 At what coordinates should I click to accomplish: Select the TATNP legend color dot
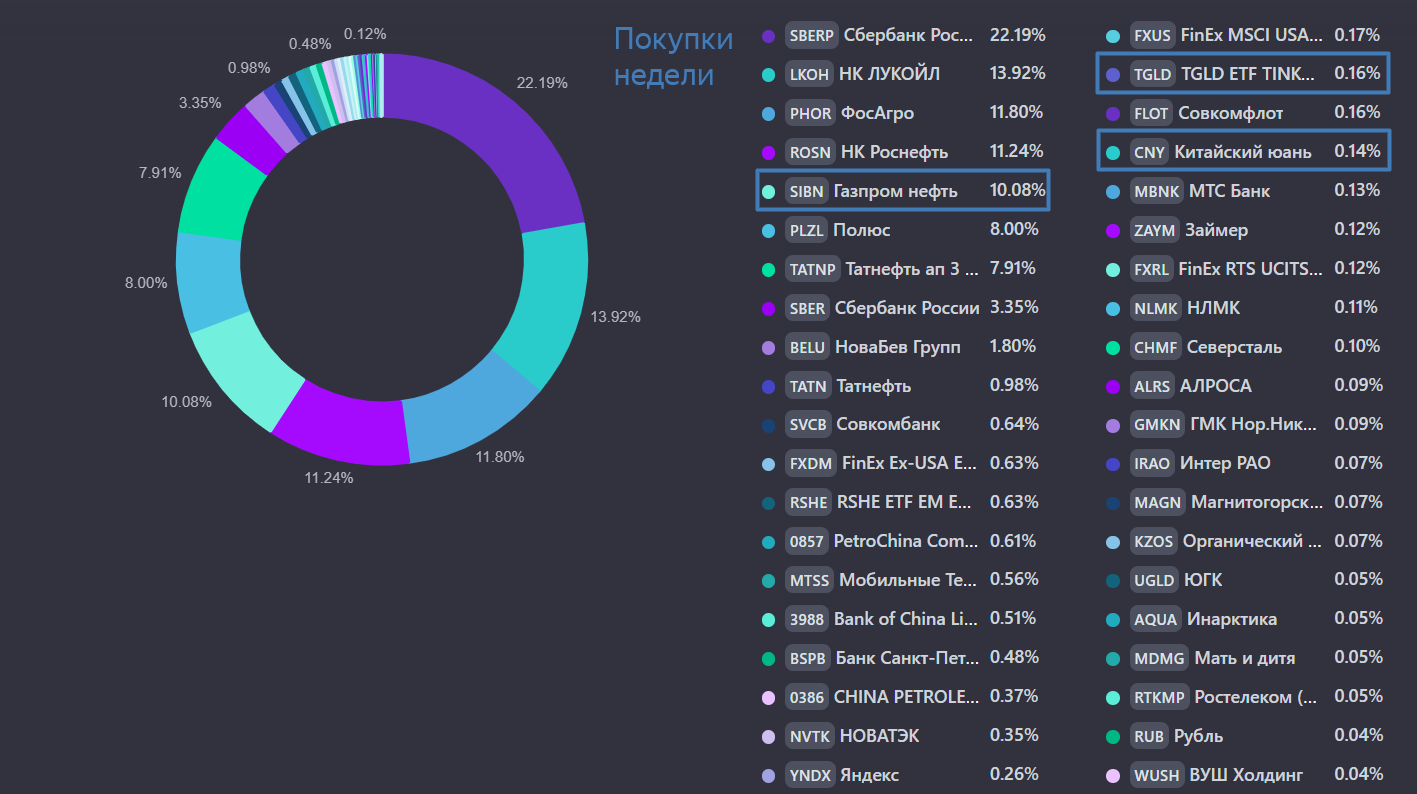pyautogui.click(x=768, y=269)
